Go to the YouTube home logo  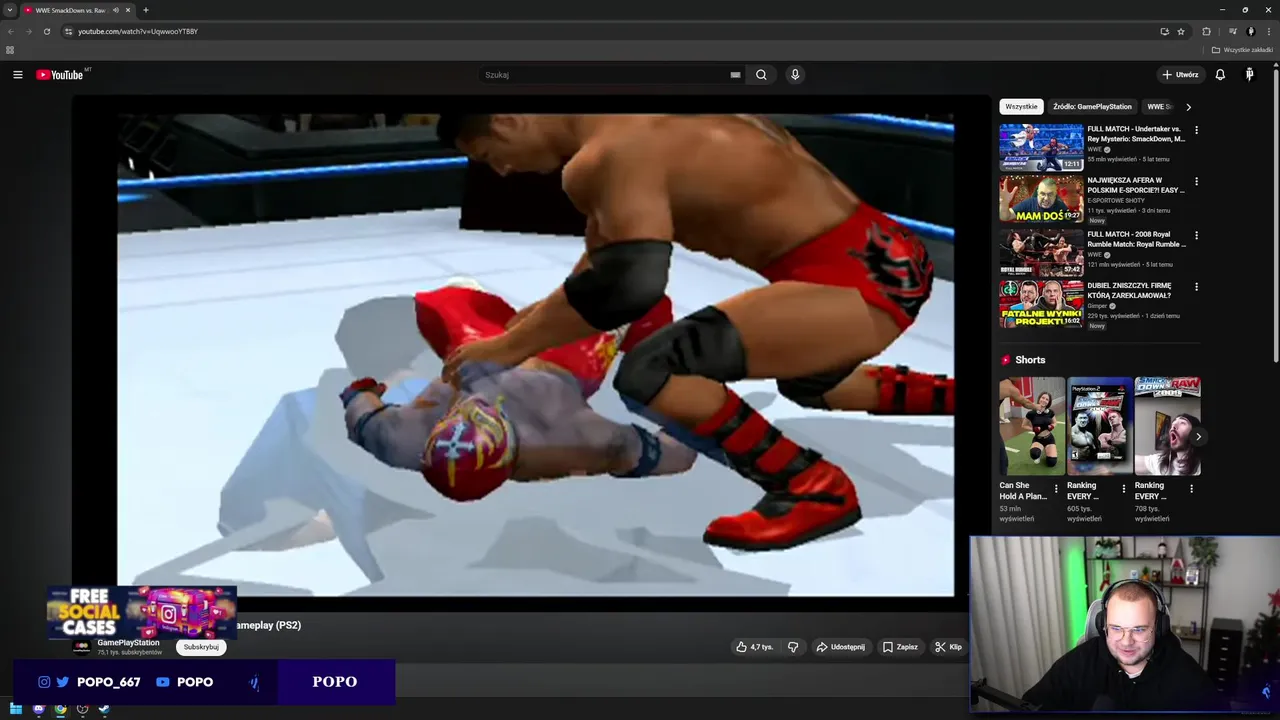click(x=60, y=75)
